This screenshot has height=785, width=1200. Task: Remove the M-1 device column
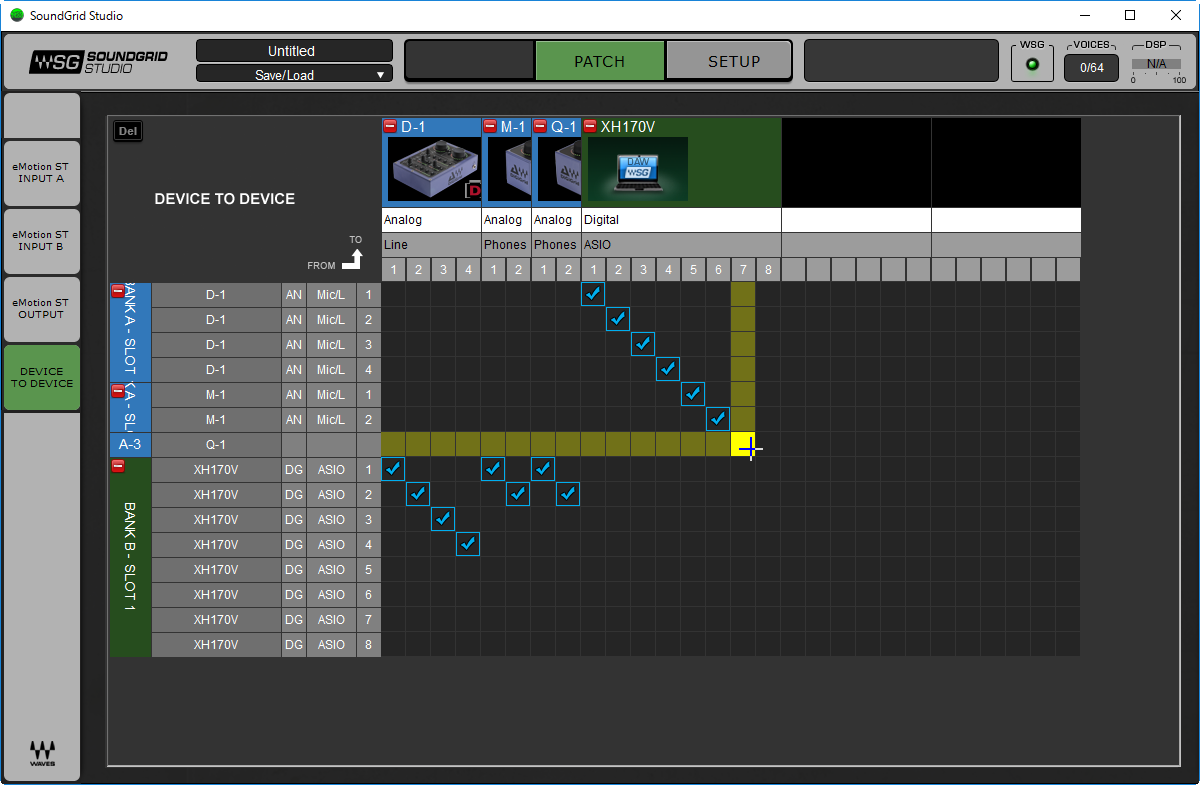click(x=490, y=126)
